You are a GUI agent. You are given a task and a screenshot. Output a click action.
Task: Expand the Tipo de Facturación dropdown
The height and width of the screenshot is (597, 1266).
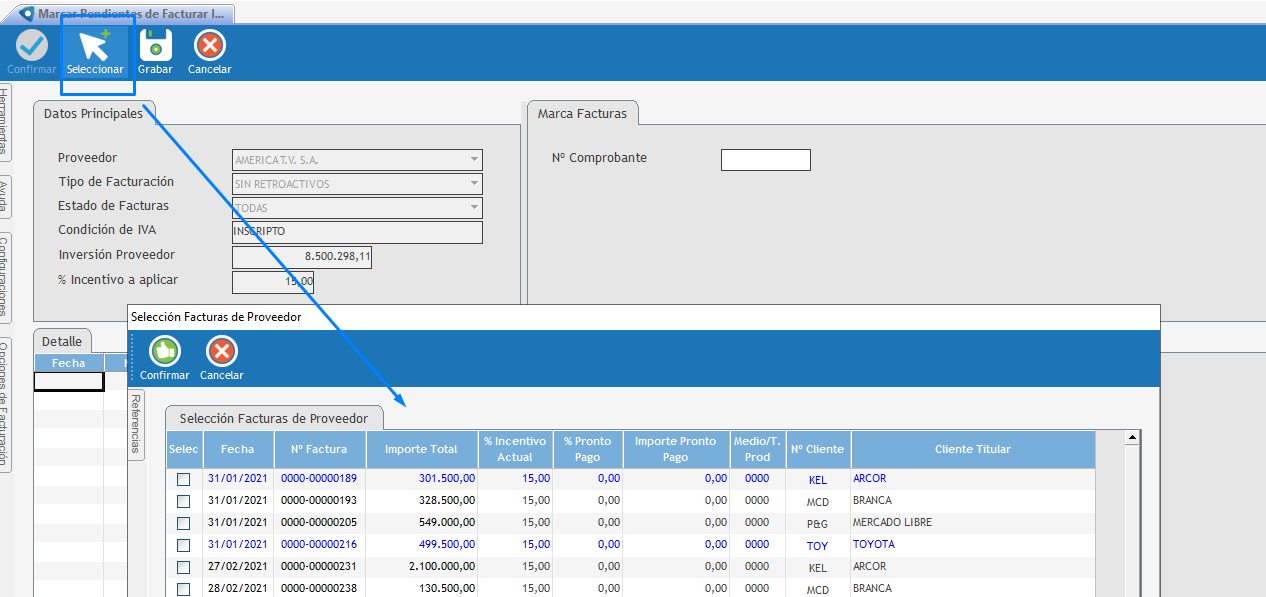[x=473, y=184]
